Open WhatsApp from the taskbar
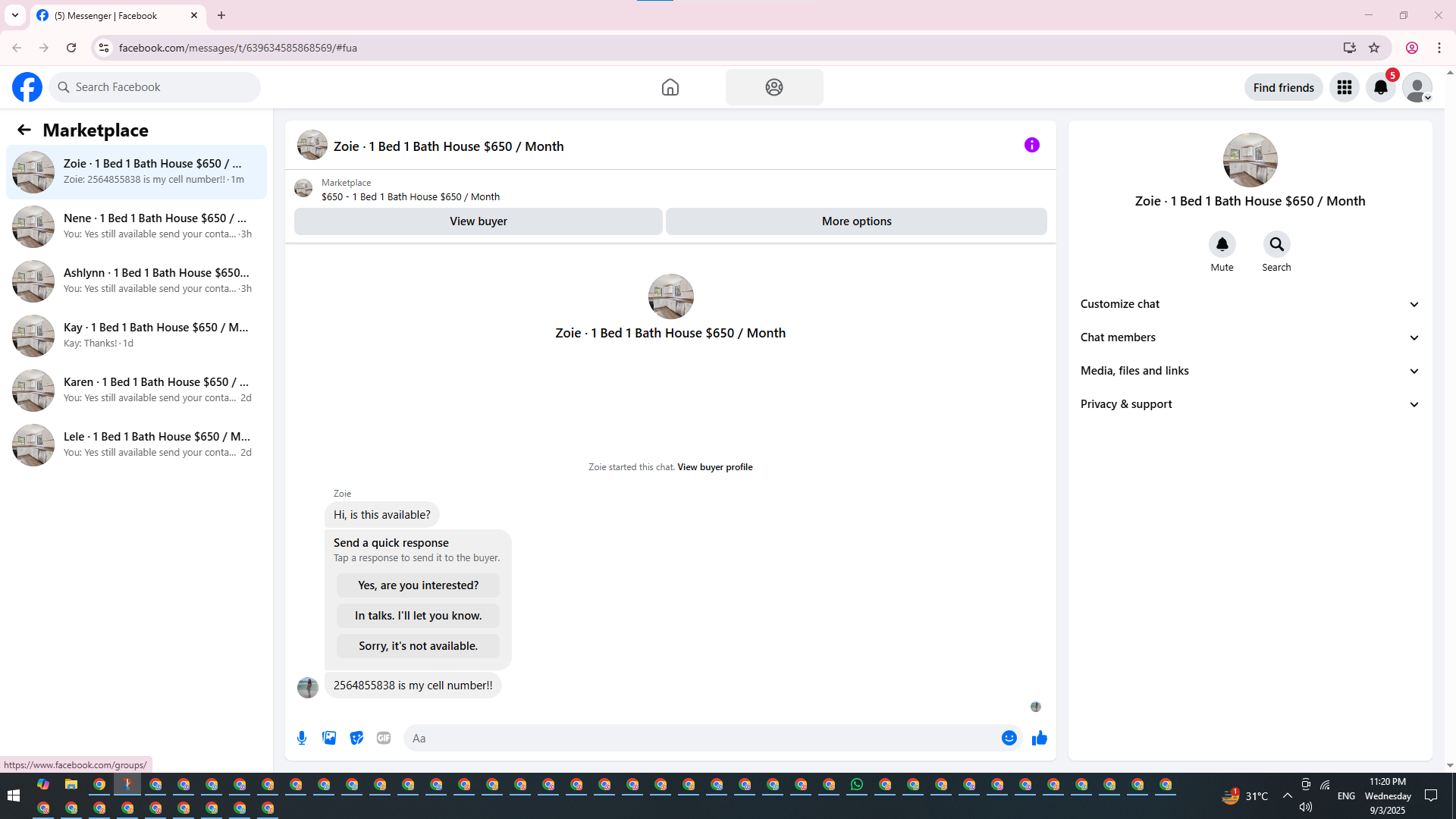This screenshot has width=1456, height=819. pos(857,785)
